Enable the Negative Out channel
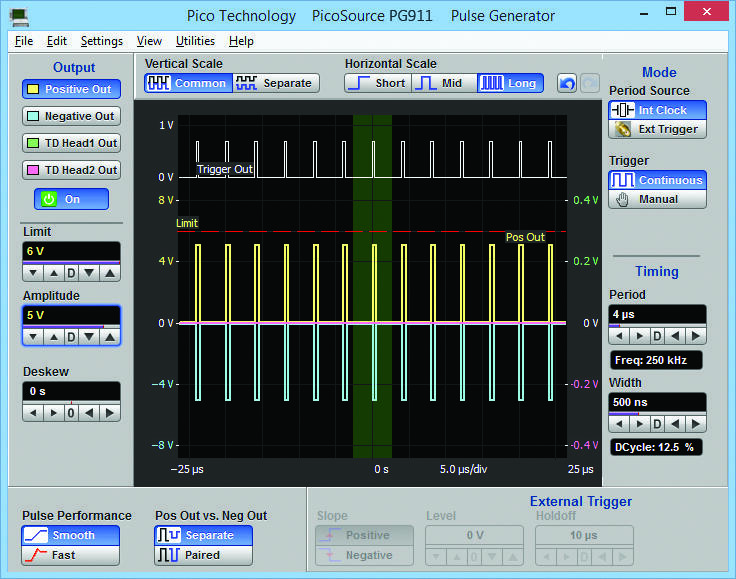Image resolution: width=736 pixels, height=579 pixels. point(71,116)
